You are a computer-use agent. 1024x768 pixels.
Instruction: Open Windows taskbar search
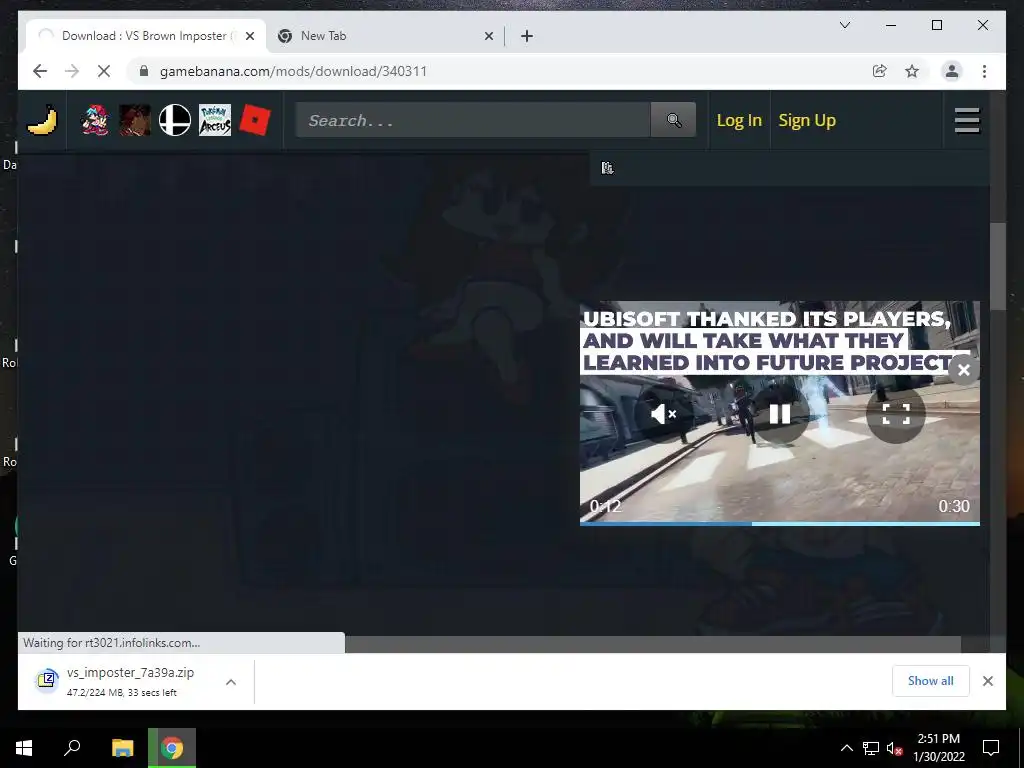72,748
